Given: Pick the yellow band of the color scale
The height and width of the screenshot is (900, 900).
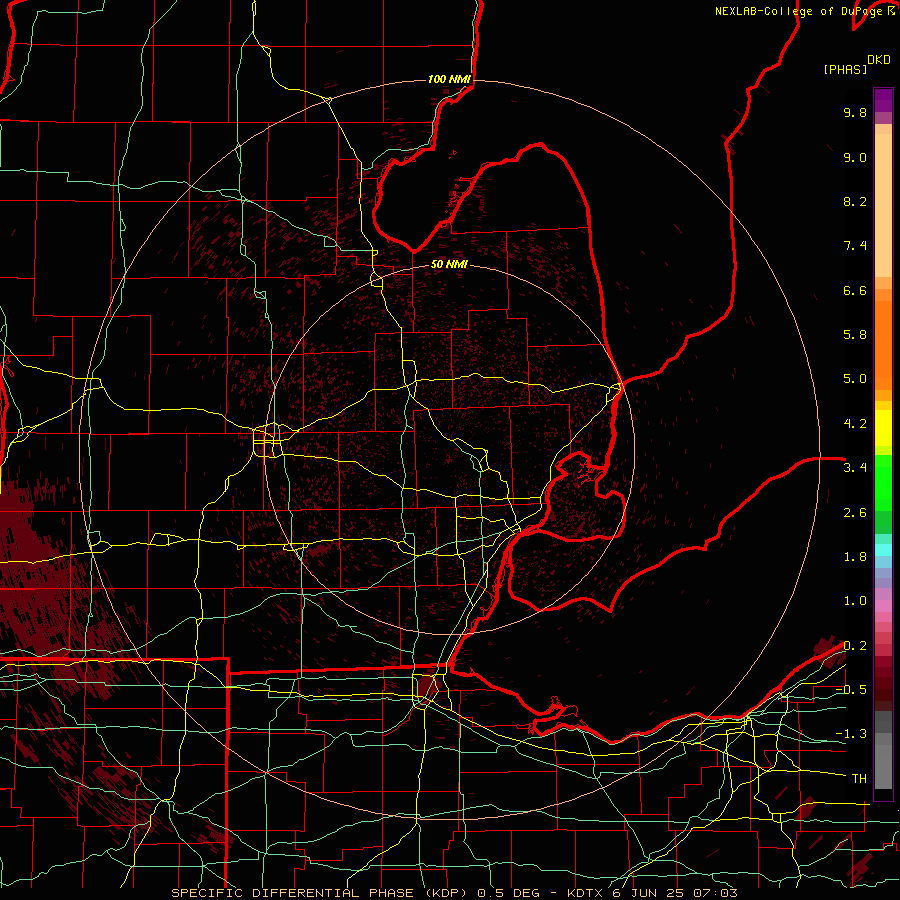Looking at the screenshot, I should tap(883, 428).
